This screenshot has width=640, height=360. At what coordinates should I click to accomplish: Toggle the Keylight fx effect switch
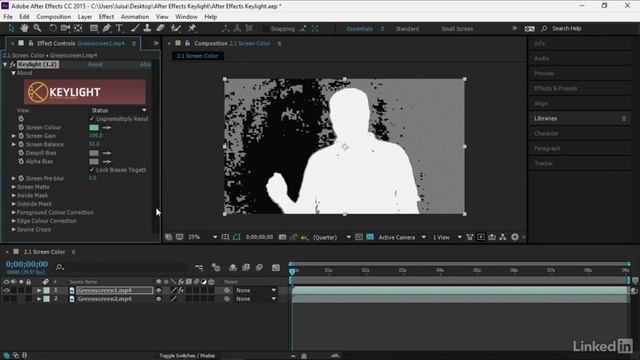[13, 64]
